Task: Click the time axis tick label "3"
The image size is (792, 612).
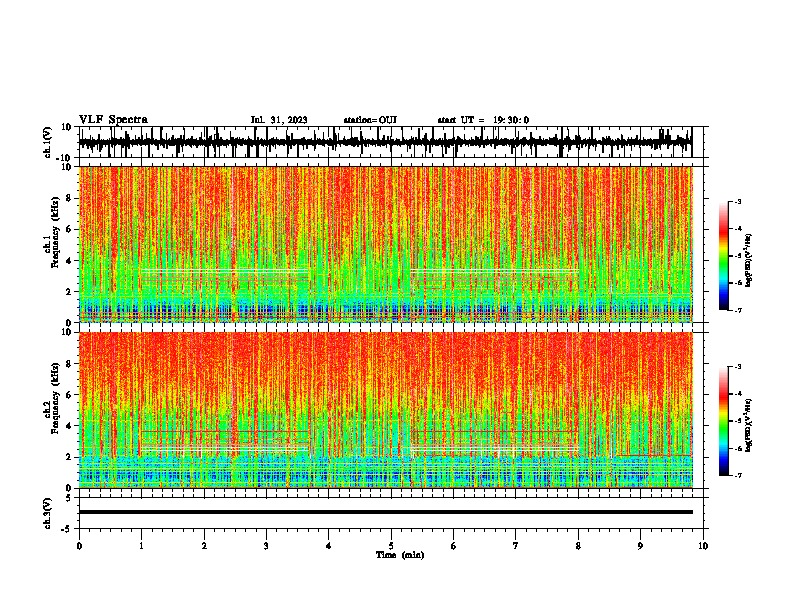Action: pyautogui.click(x=266, y=546)
